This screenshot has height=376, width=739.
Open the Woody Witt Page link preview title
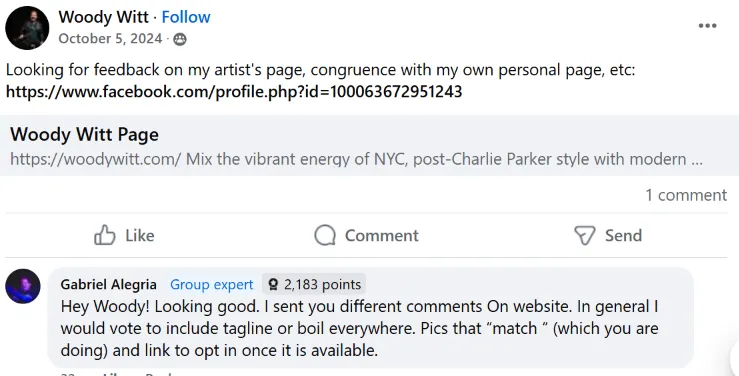coord(84,134)
